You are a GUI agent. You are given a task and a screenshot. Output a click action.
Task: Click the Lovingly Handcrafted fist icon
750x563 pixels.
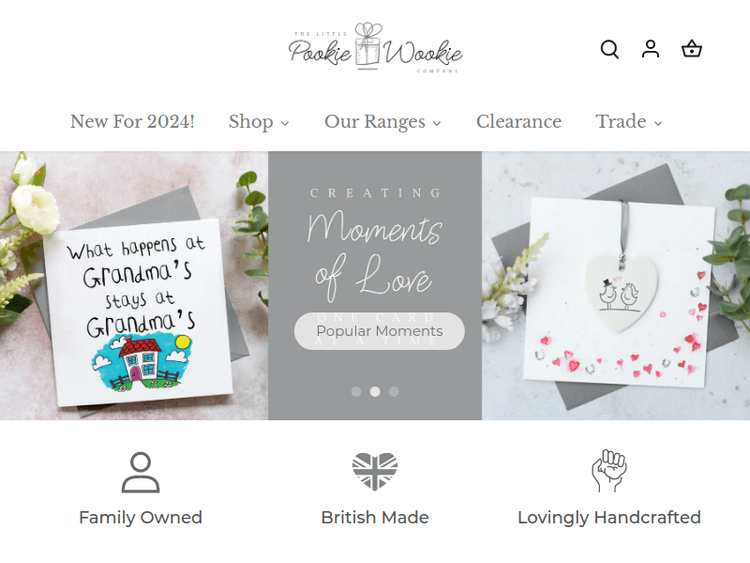[609, 471]
